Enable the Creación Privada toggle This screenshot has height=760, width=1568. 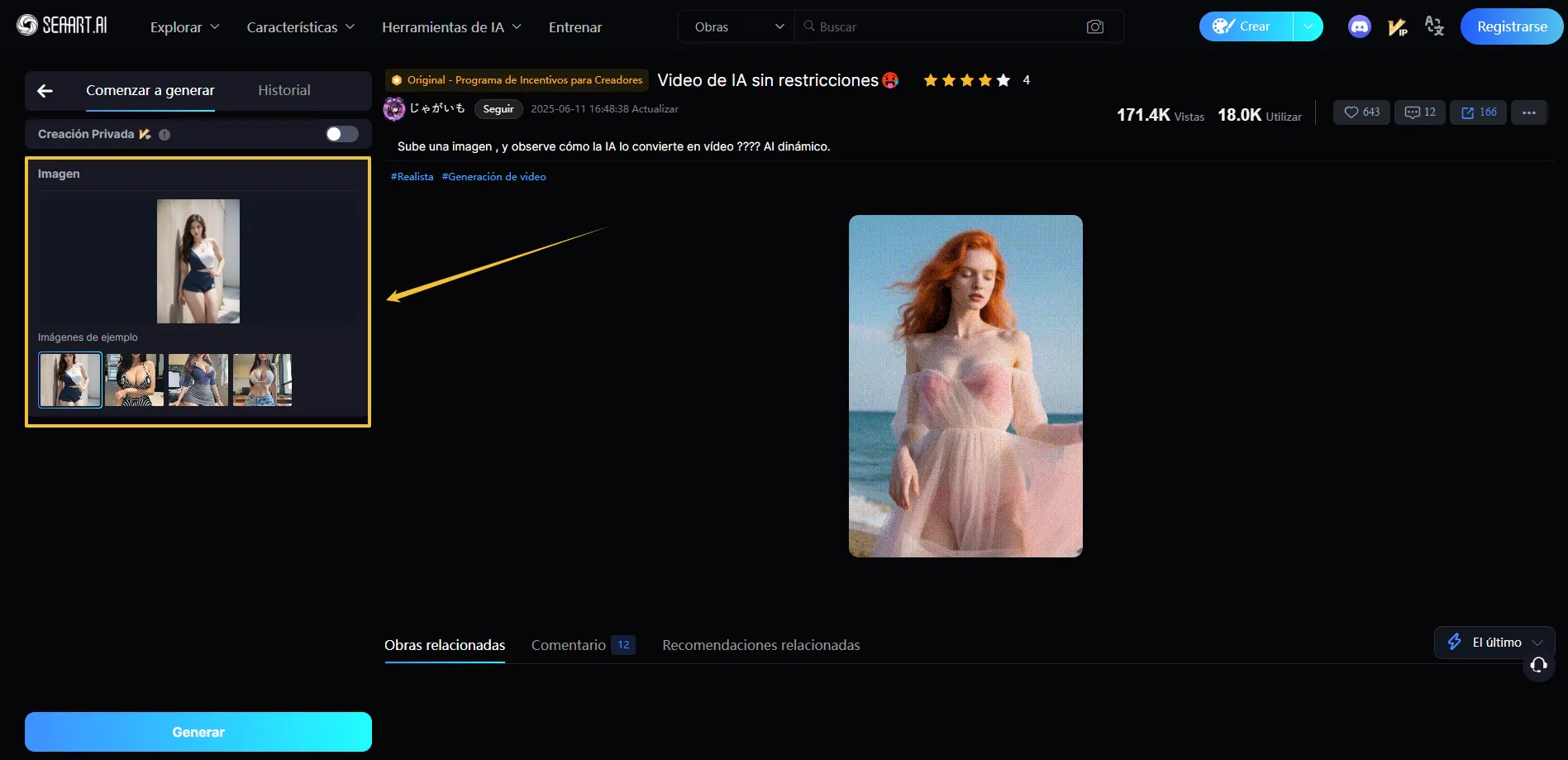click(340, 133)
